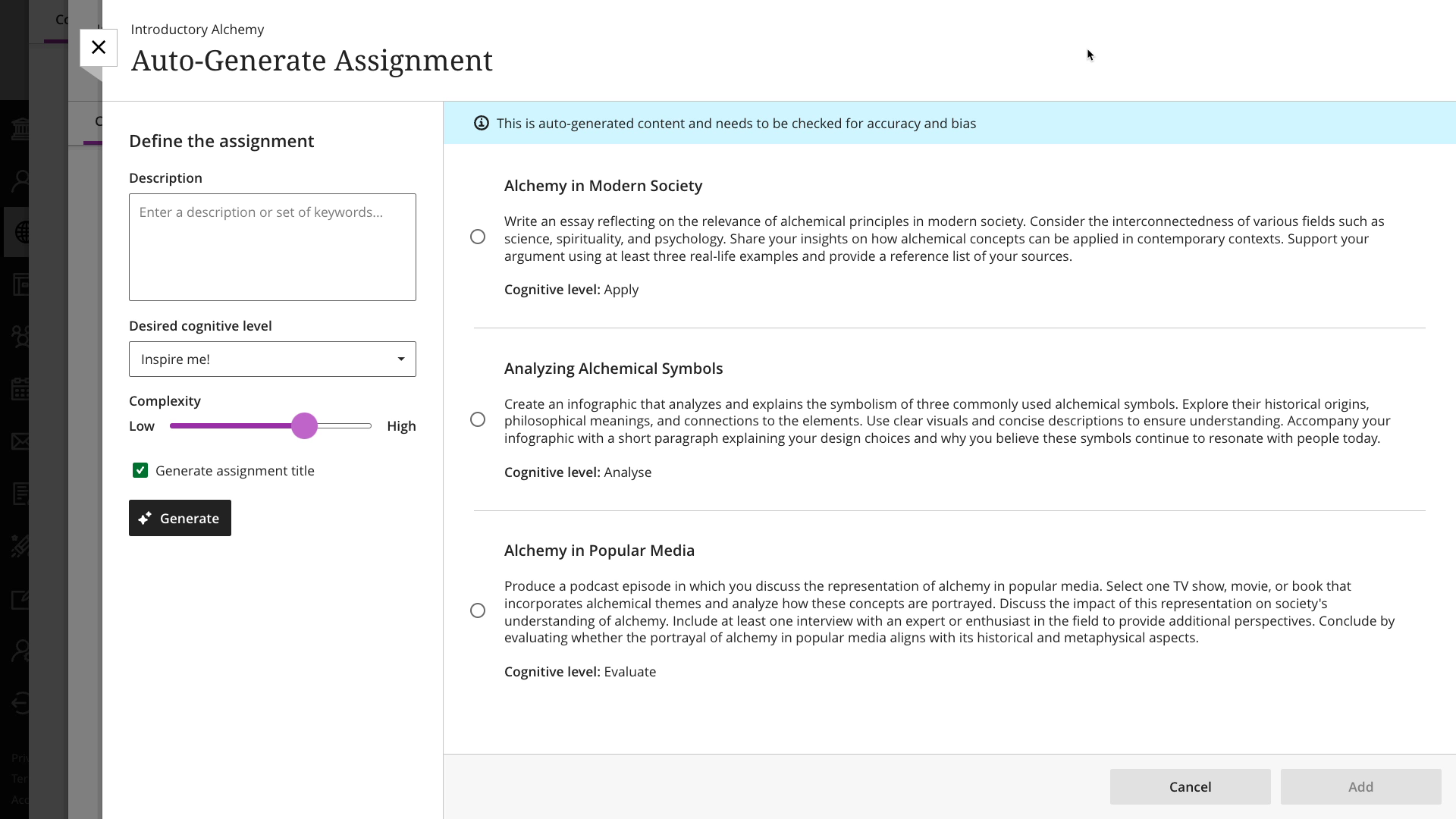Select the Activity Stream globe icon

20,231
